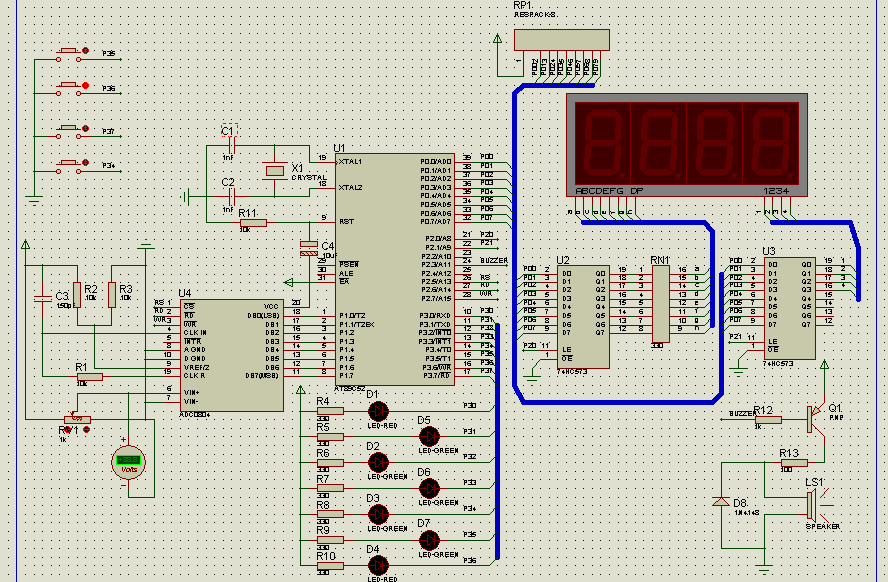
Task: Click the ground symbol under U2
Action: 531,378
